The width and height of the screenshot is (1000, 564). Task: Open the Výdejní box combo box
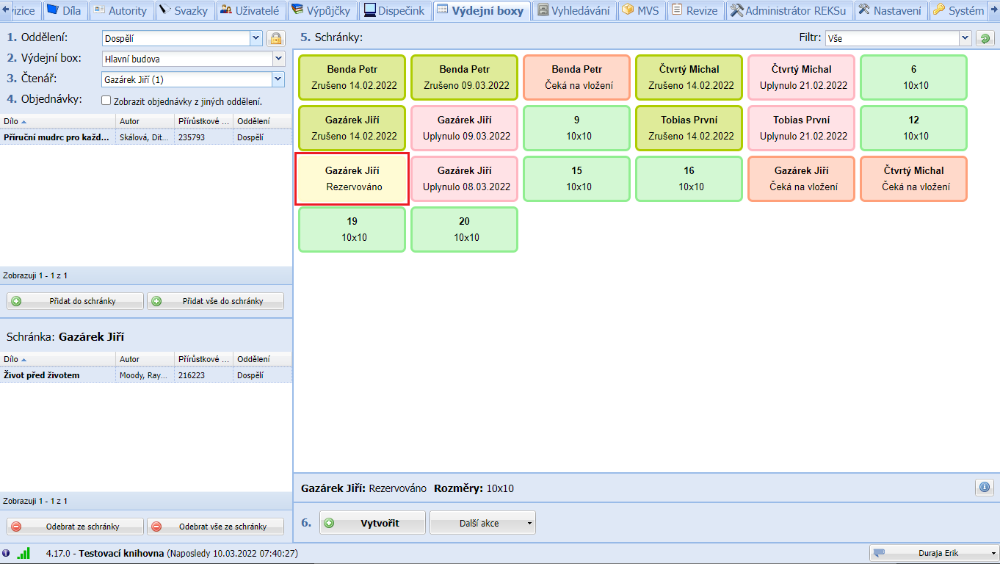[x=278, y=59]
